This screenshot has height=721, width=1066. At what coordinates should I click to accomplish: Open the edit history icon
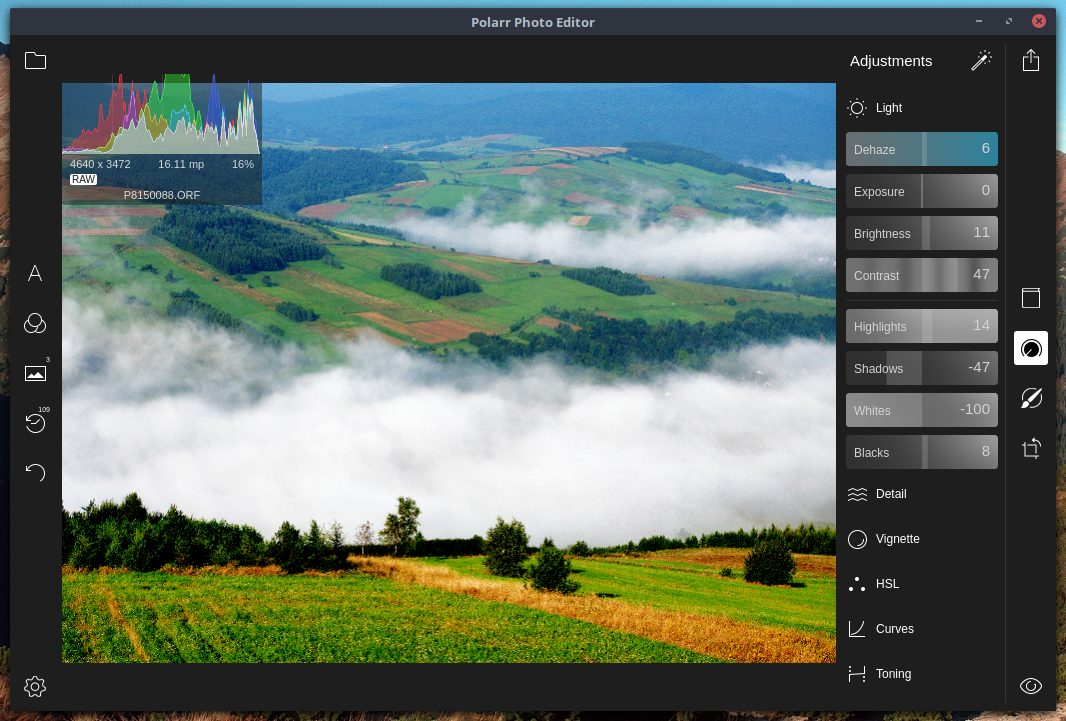click(35, 423)
